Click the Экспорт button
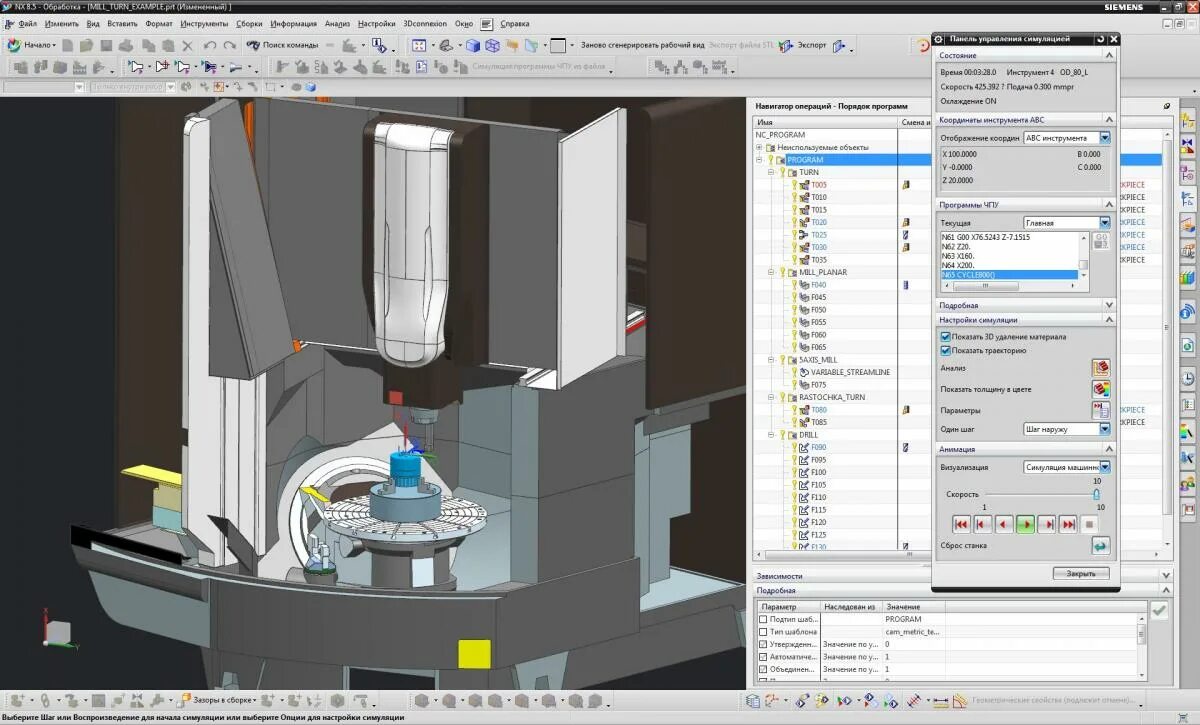This screenshot has height=725, width=1200. click(x=803, y=45)
